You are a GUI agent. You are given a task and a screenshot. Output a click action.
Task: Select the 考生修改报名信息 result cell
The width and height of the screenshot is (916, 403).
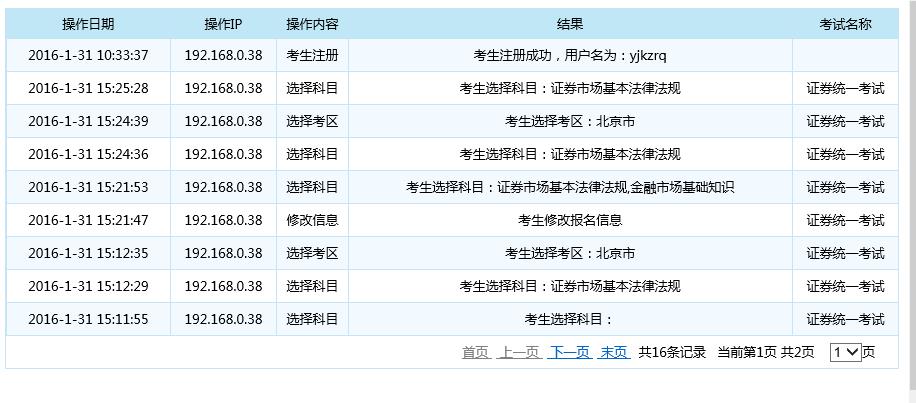point(570,220)
